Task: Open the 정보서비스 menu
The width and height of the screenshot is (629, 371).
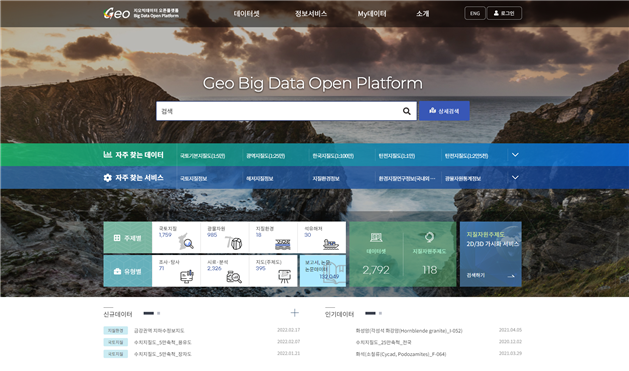Action: coord(311,14)
